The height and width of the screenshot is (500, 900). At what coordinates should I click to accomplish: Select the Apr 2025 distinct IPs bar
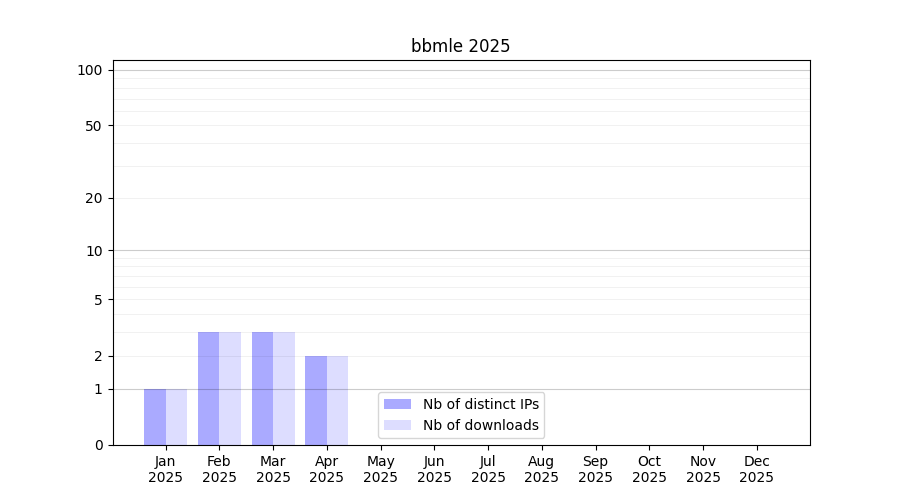click(316, 400)
